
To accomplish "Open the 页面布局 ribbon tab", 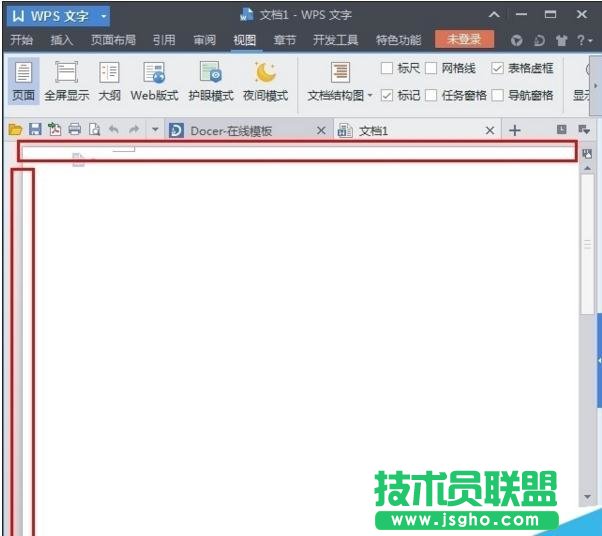I will (x=113, y=40).
